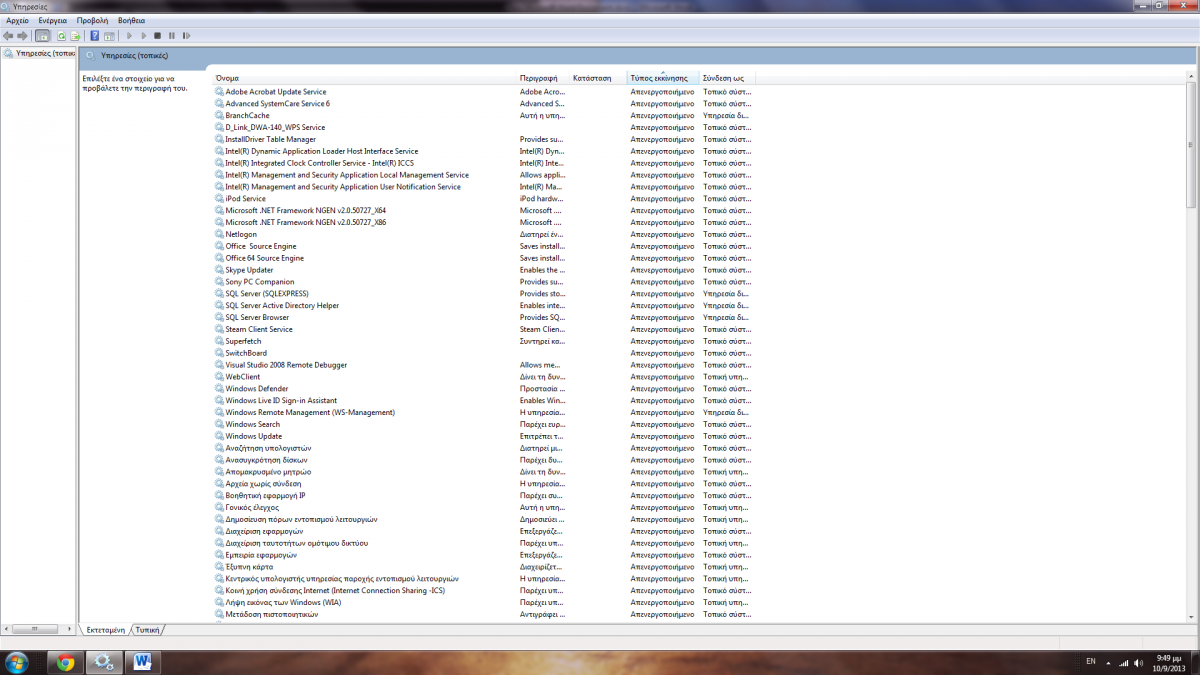This screenshot has width=1200, height=675.
Task: Select the SQL Server (SQLEXPRESS) icon
Action: [219, 293]
